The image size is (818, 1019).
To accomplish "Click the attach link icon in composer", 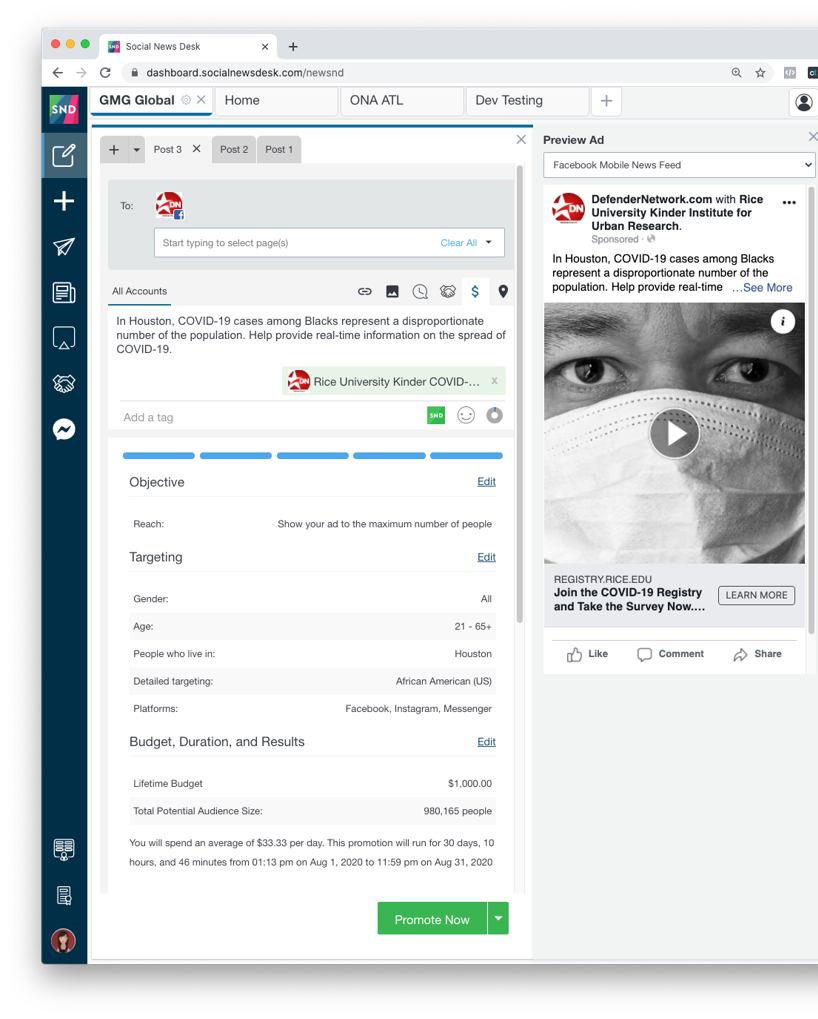I will pyautogui.click(x=364, y=292).
